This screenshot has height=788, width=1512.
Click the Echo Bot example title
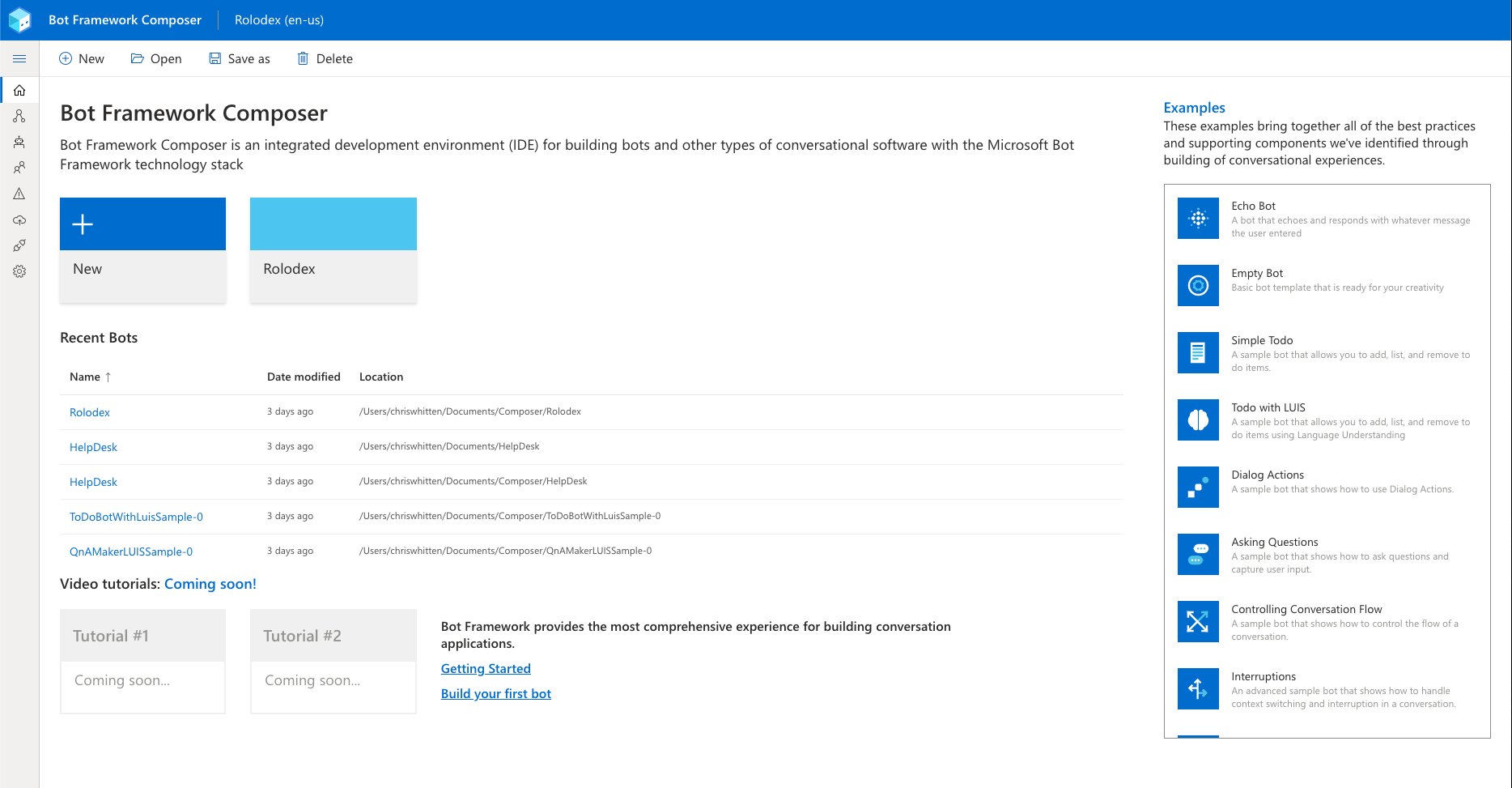click(1253, 206)
